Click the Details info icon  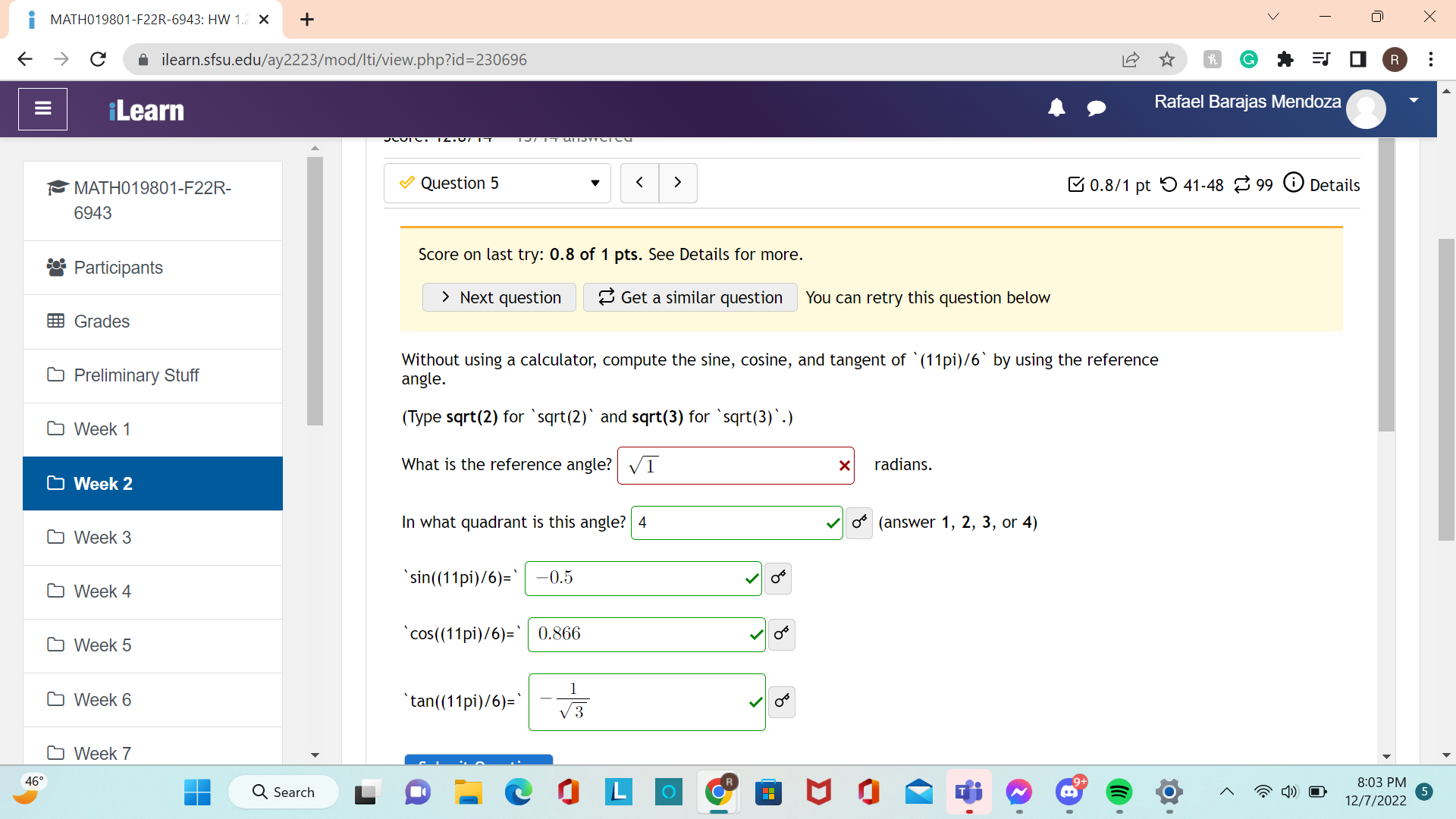[x=1294, y=184]
